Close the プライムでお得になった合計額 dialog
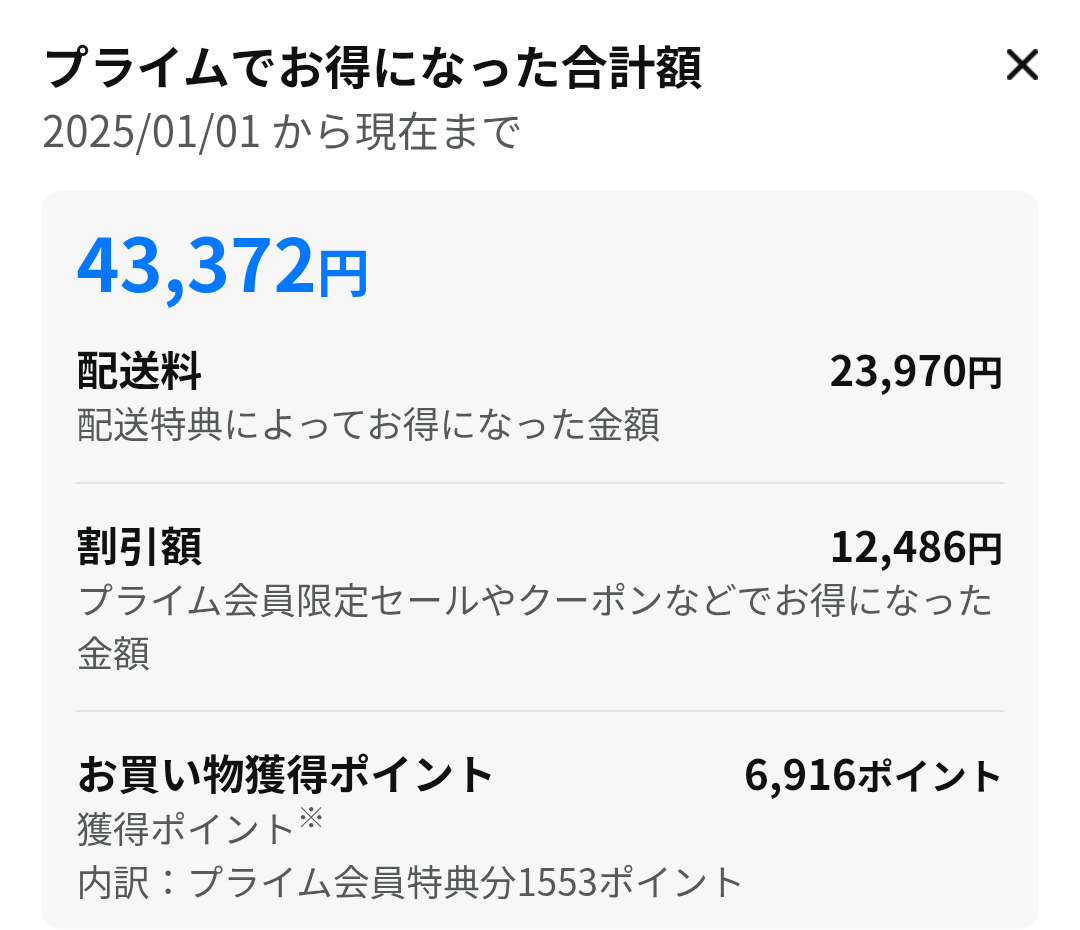 [1022, 66]
